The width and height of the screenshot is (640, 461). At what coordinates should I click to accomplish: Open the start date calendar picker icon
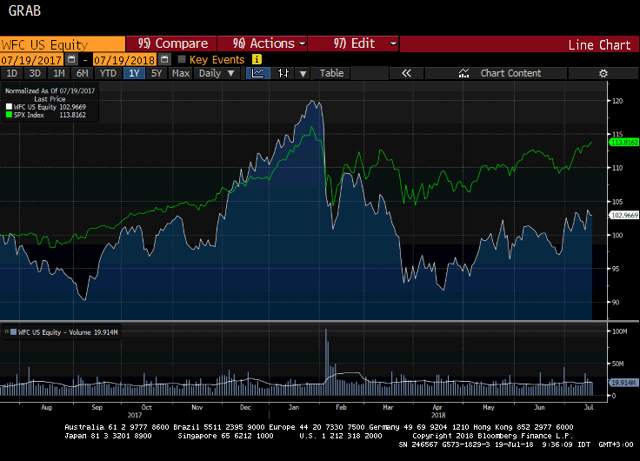click(x=71, y=60)
